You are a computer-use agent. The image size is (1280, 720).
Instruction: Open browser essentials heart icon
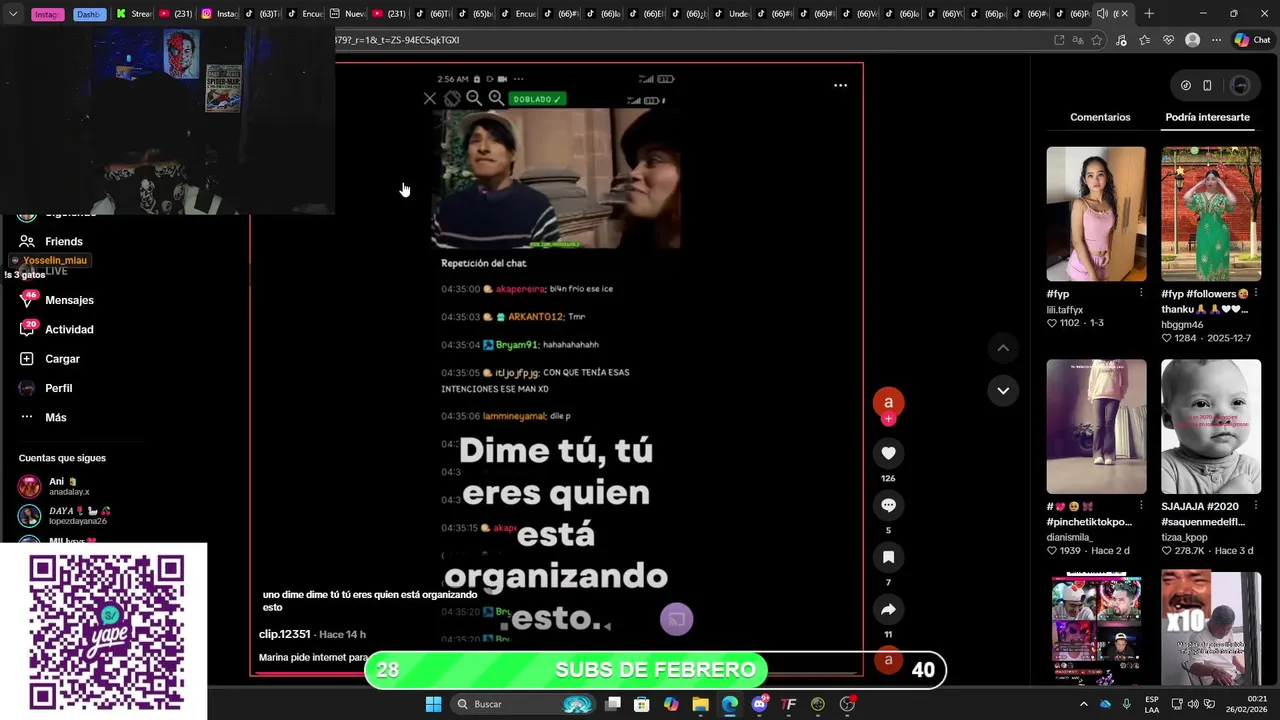(x=1168, y=40)
